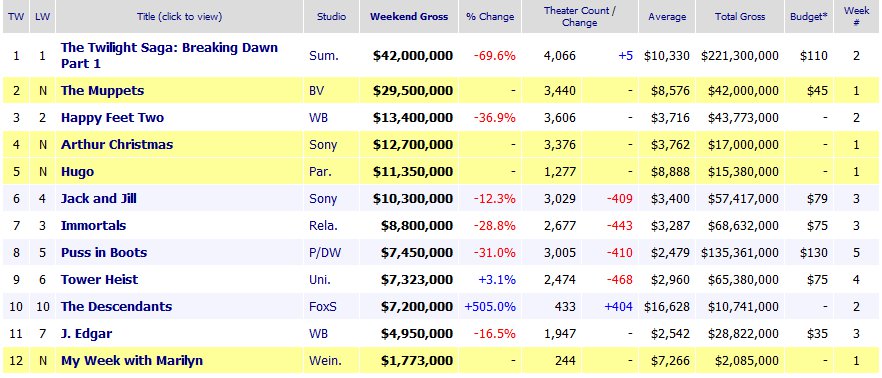Sort table by Studio header
The width and height of the screenshot is (882, 378).
point(331,17)
